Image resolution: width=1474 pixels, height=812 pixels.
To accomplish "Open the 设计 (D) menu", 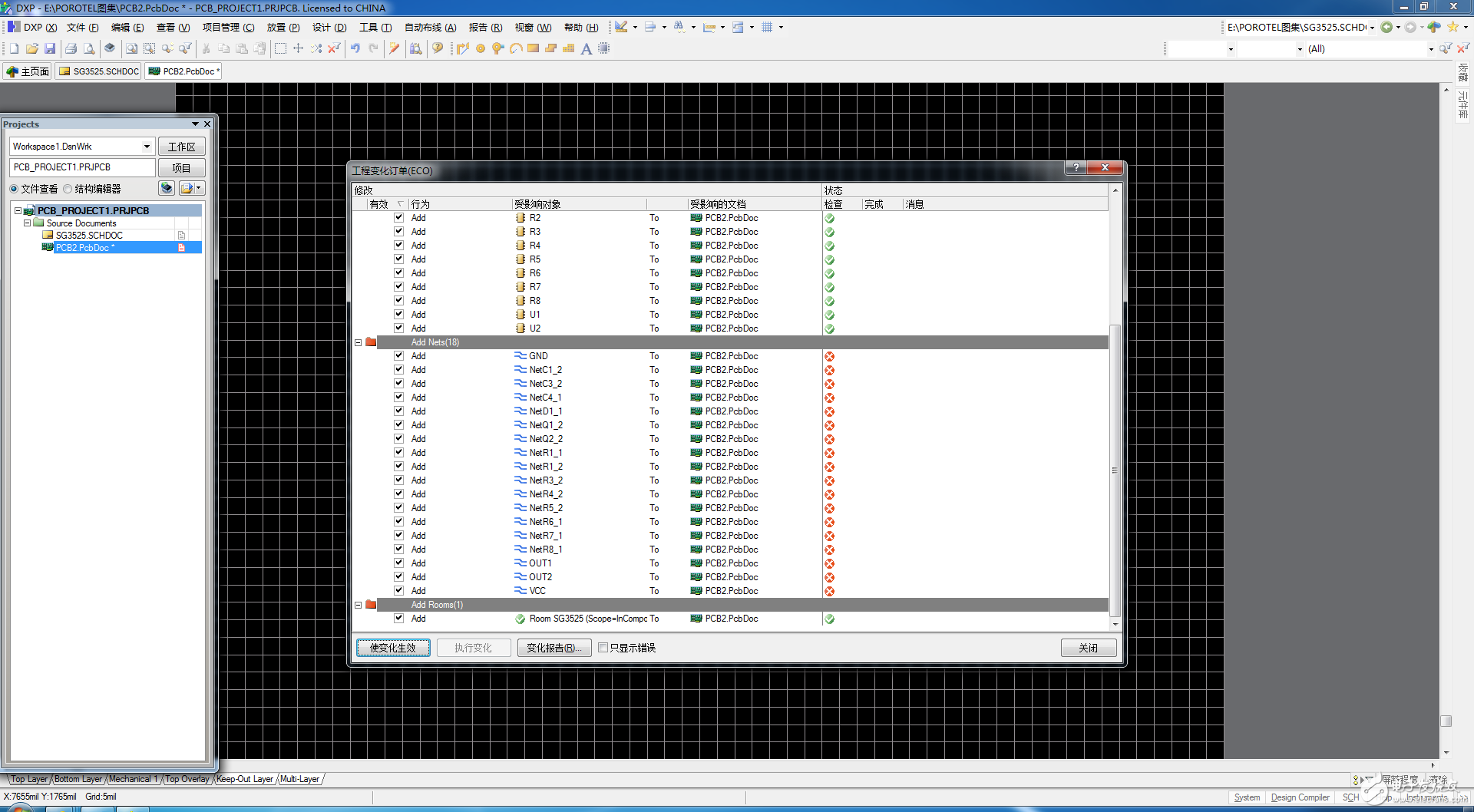I will (x=329, y=28).
